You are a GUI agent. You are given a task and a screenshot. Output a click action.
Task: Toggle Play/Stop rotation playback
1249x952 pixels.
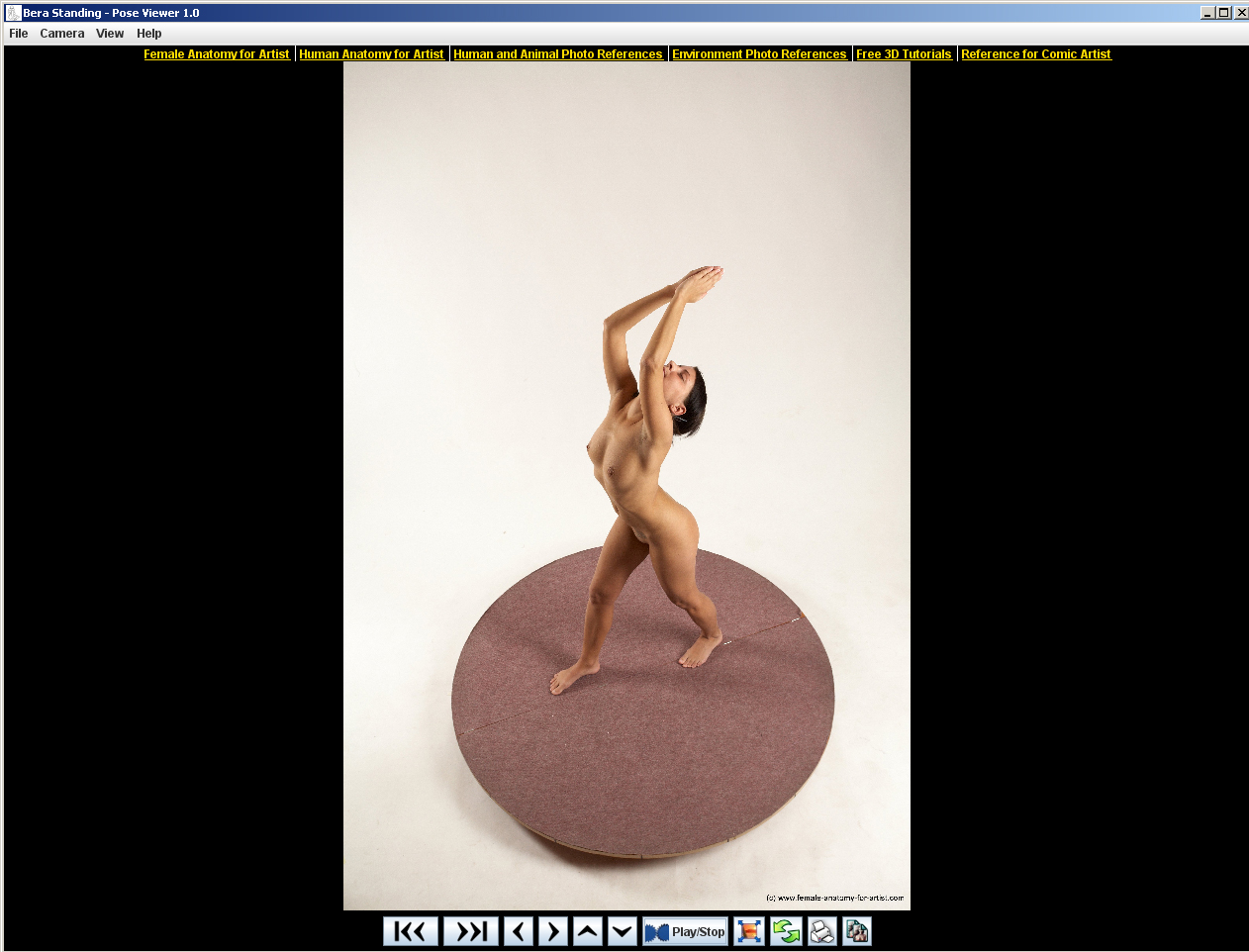pos(685,931)
